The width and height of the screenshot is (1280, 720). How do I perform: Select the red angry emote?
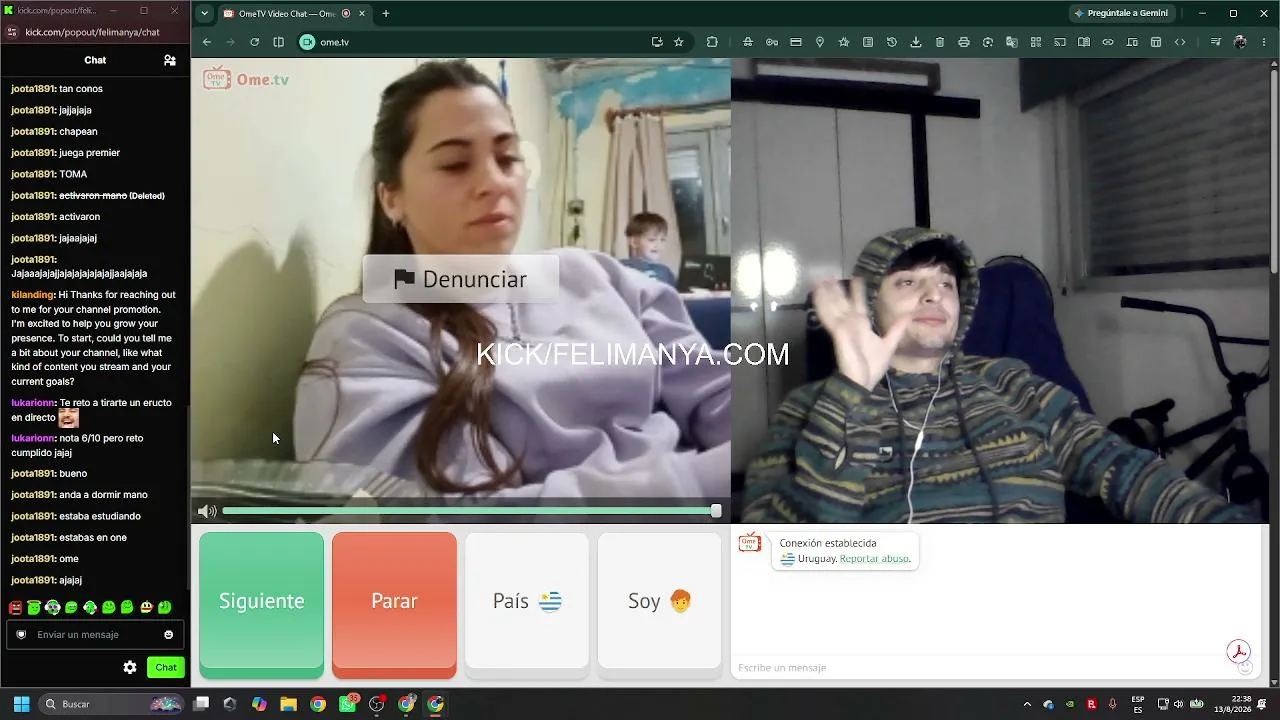tap(15, 607)
